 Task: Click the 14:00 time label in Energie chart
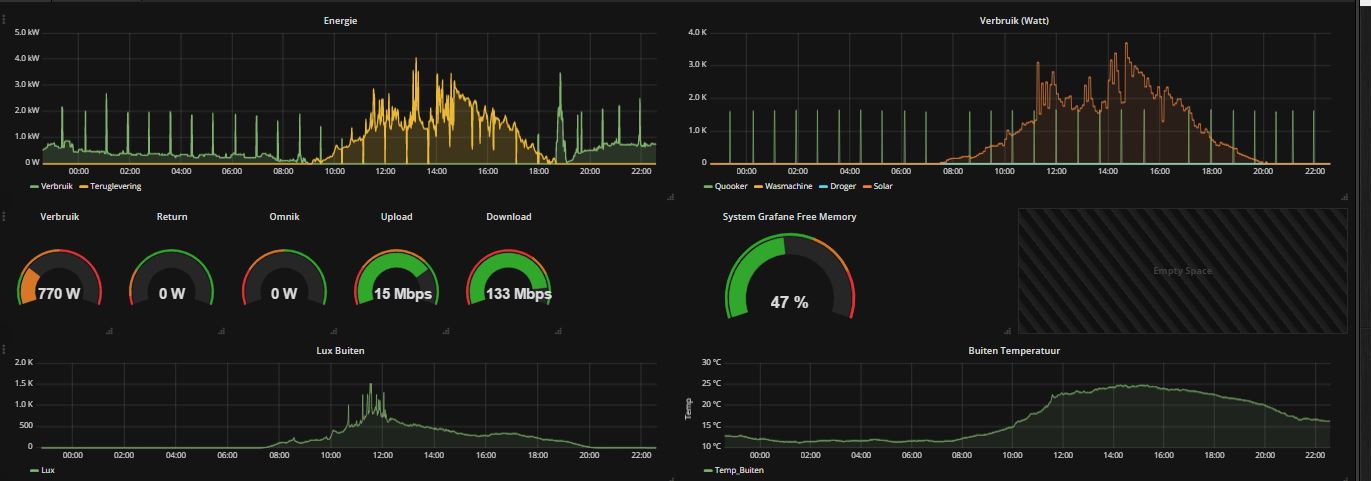point(437,171)
